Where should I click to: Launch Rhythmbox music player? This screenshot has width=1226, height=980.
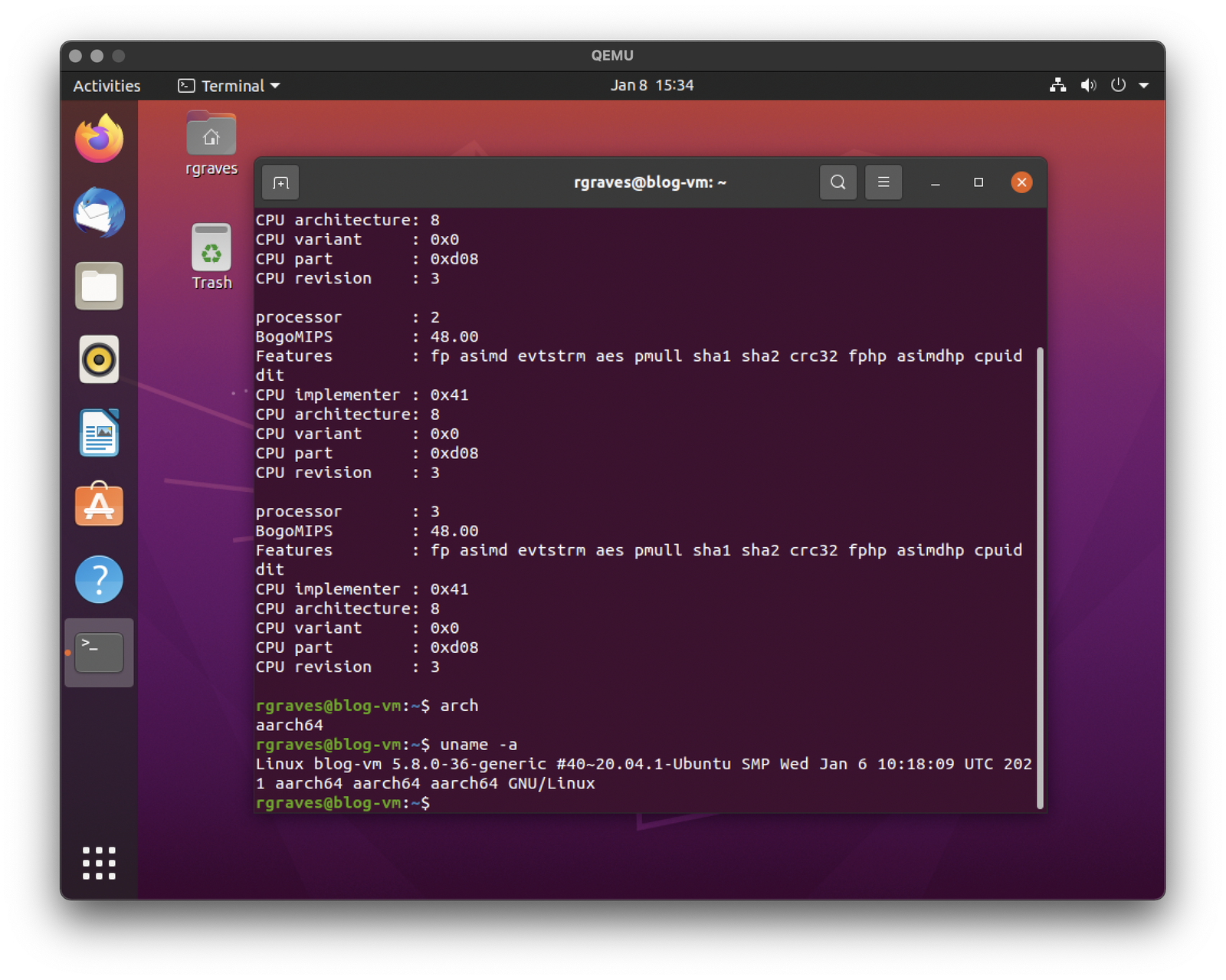(99, 359)
